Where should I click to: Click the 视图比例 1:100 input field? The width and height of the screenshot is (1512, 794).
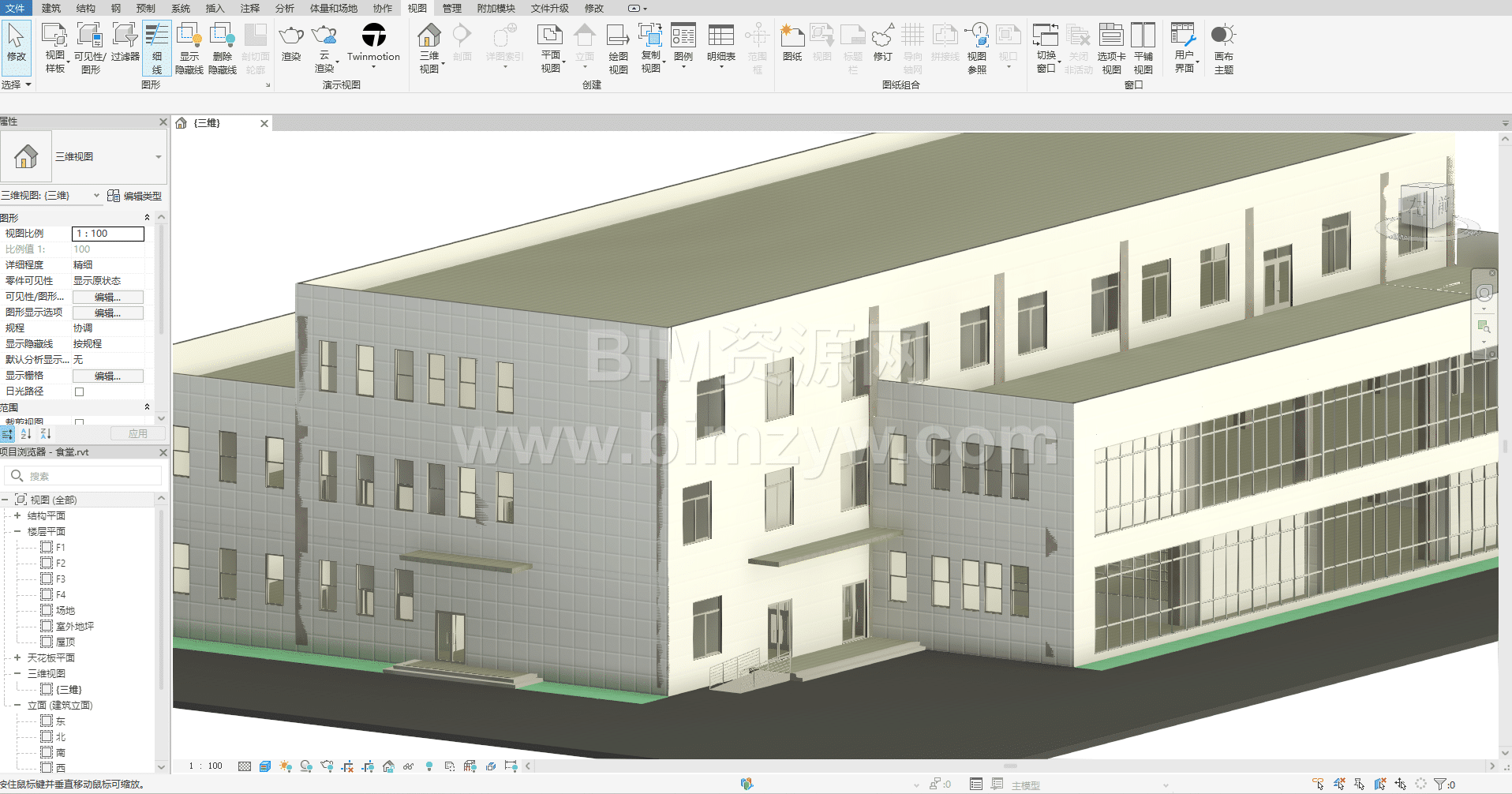[108, 234]
